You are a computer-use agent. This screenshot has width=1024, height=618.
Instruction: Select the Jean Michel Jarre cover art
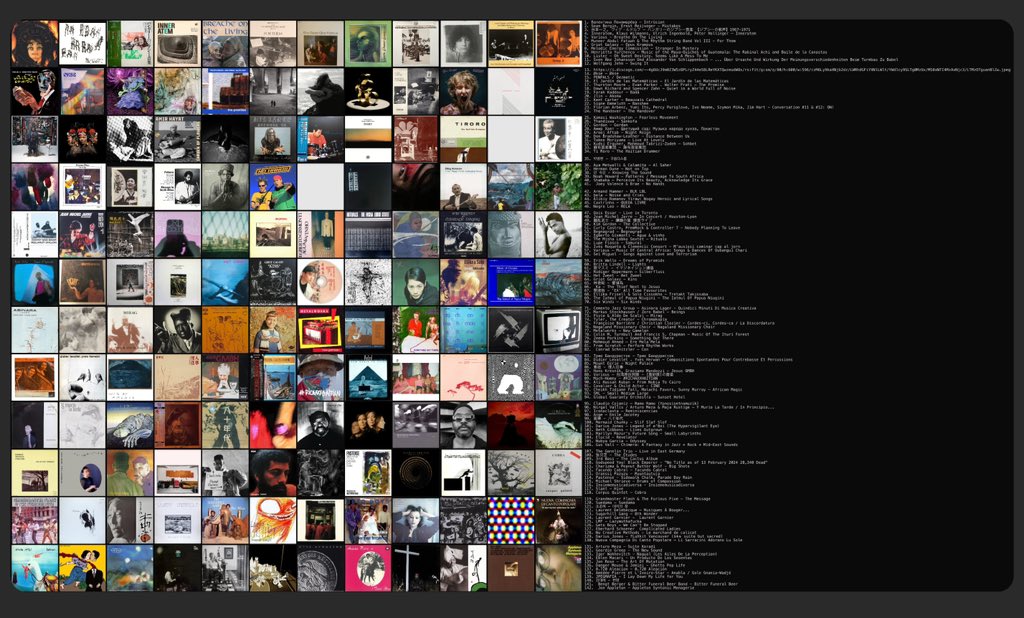click(82, 235)
